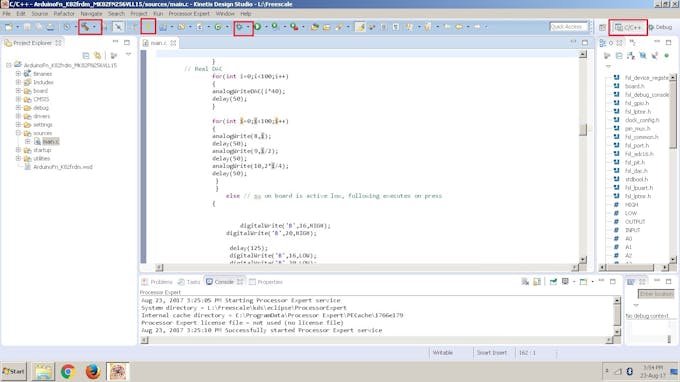Switch to the Tasks tab

click(189, 282)
